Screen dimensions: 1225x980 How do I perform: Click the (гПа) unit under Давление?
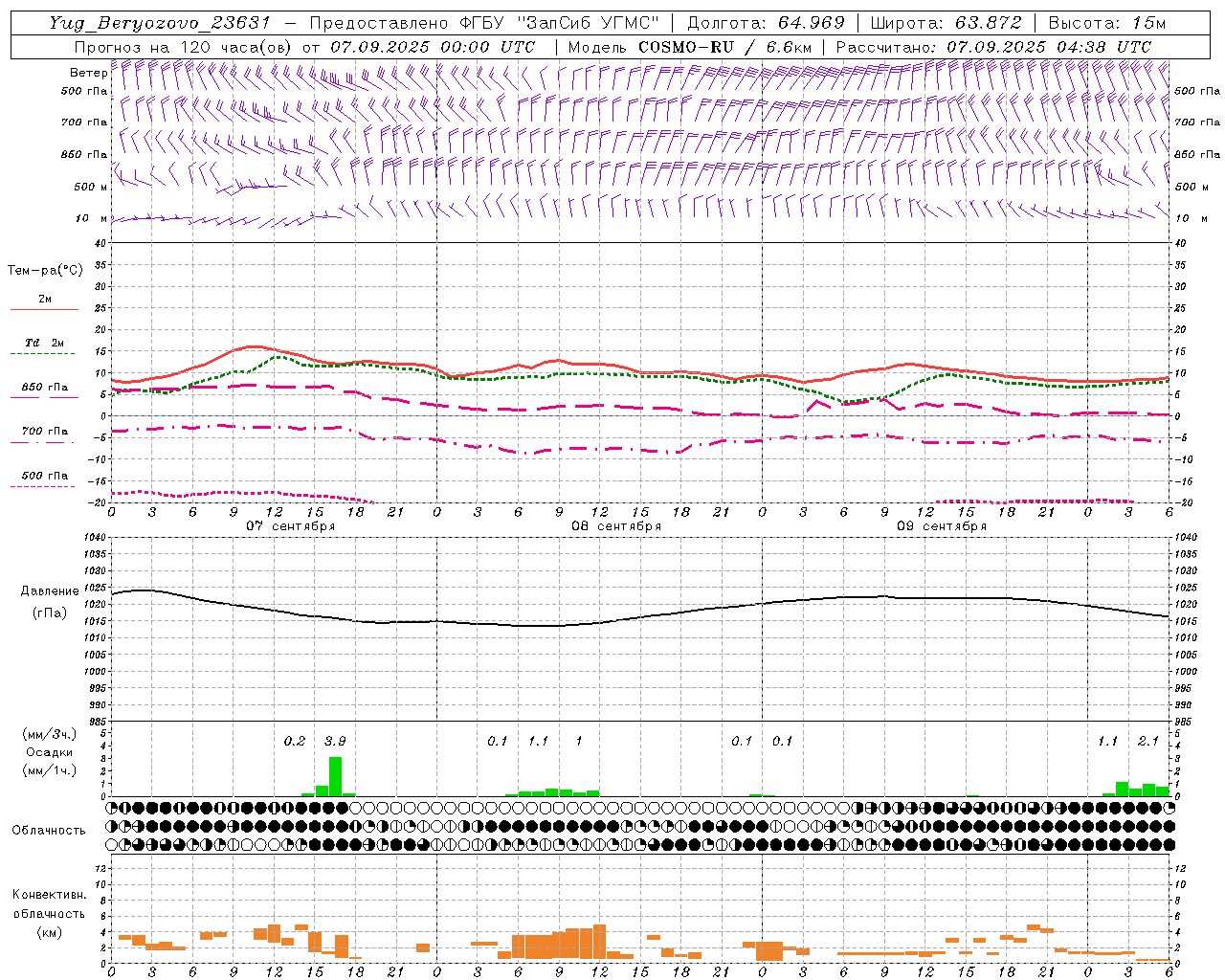click(50, 612)
